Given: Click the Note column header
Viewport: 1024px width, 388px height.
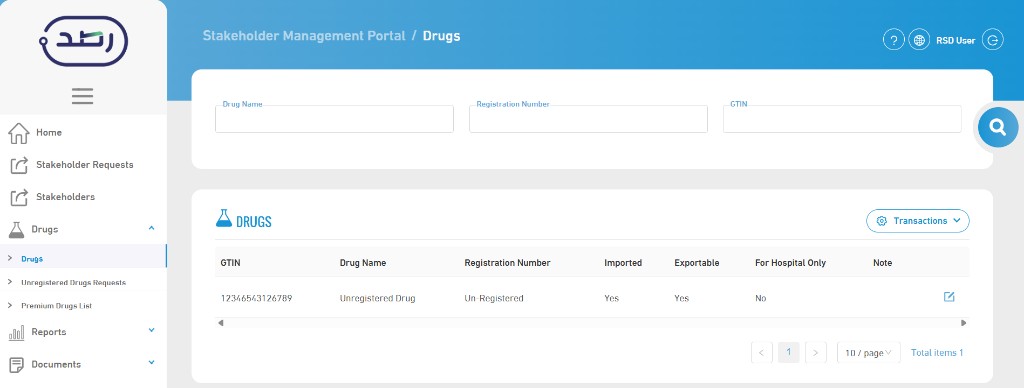Looking at the screenshot, I should (882, 263).
